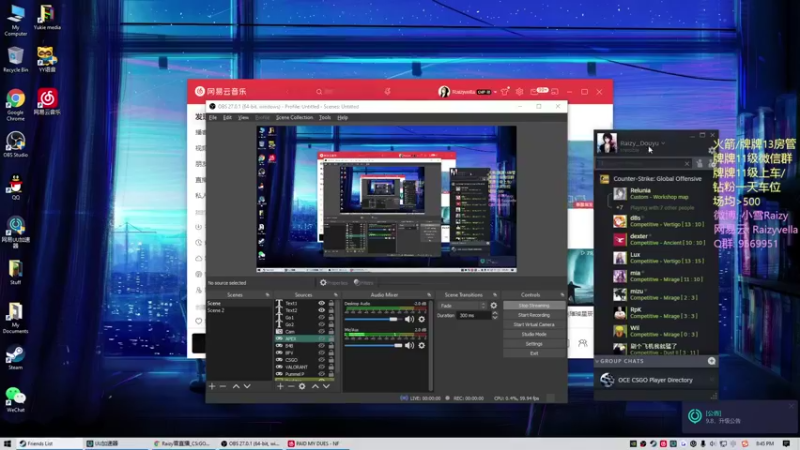The height and width of the screenshot is (450, 800).
Task: Open the File menu in OBS
Action: 213,118
